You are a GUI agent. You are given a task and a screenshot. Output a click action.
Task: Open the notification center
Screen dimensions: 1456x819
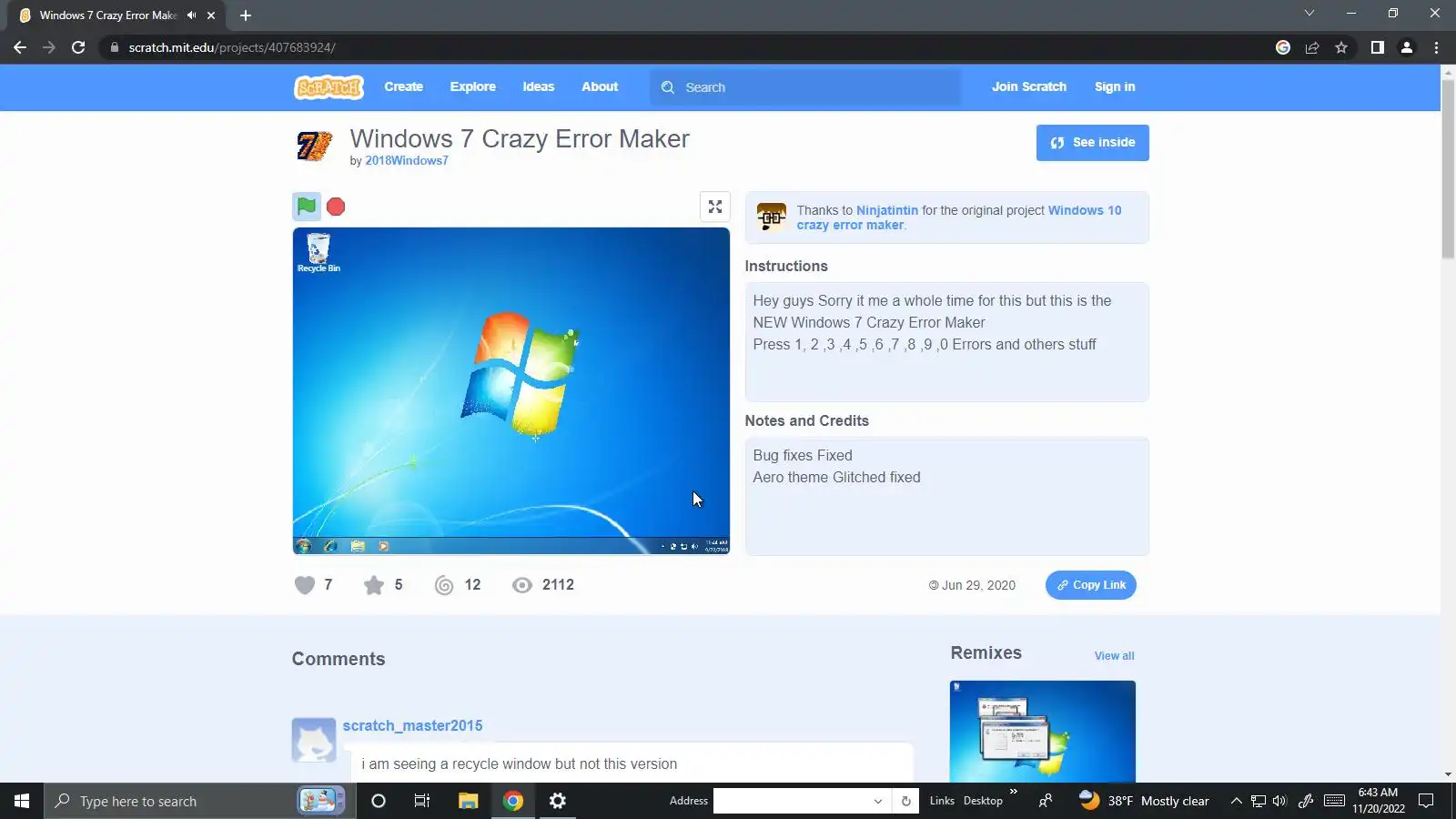(1427, 801)
